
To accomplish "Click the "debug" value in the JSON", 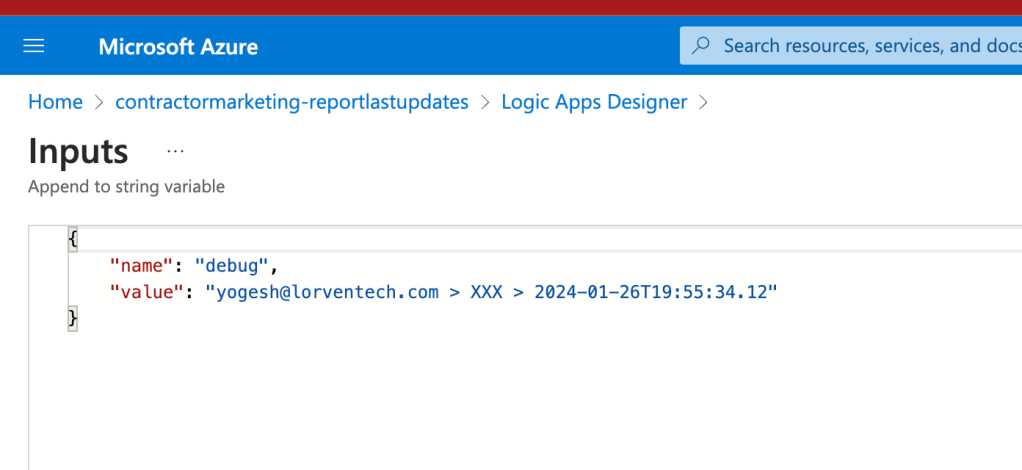I will click(232, 265).
